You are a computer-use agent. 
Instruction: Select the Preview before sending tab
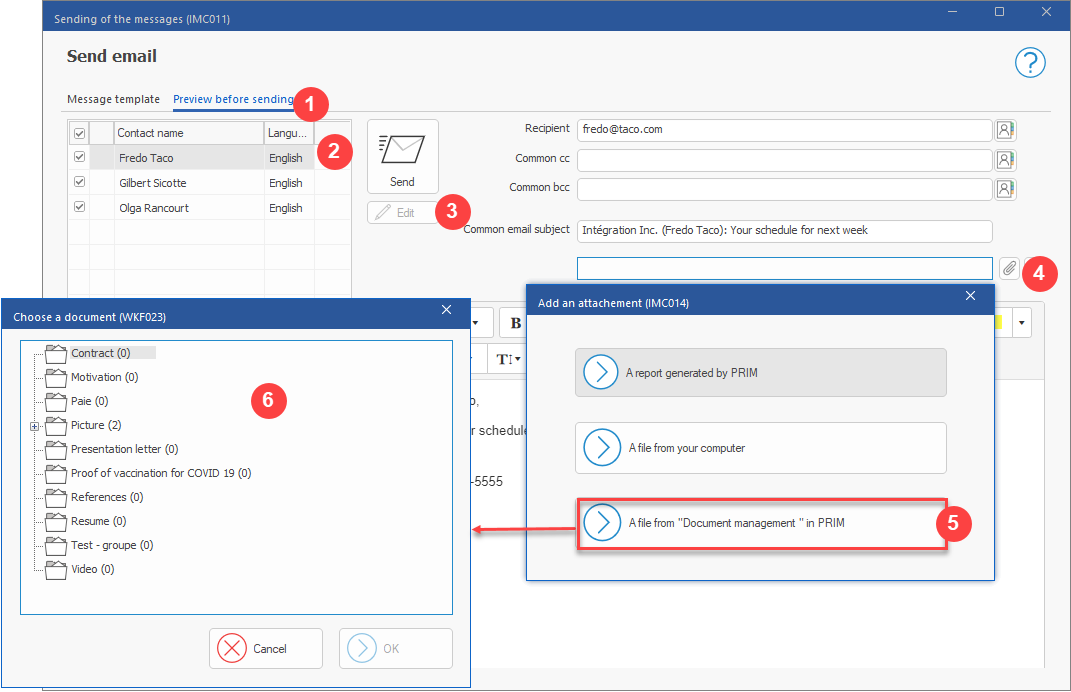click(233, 100)
